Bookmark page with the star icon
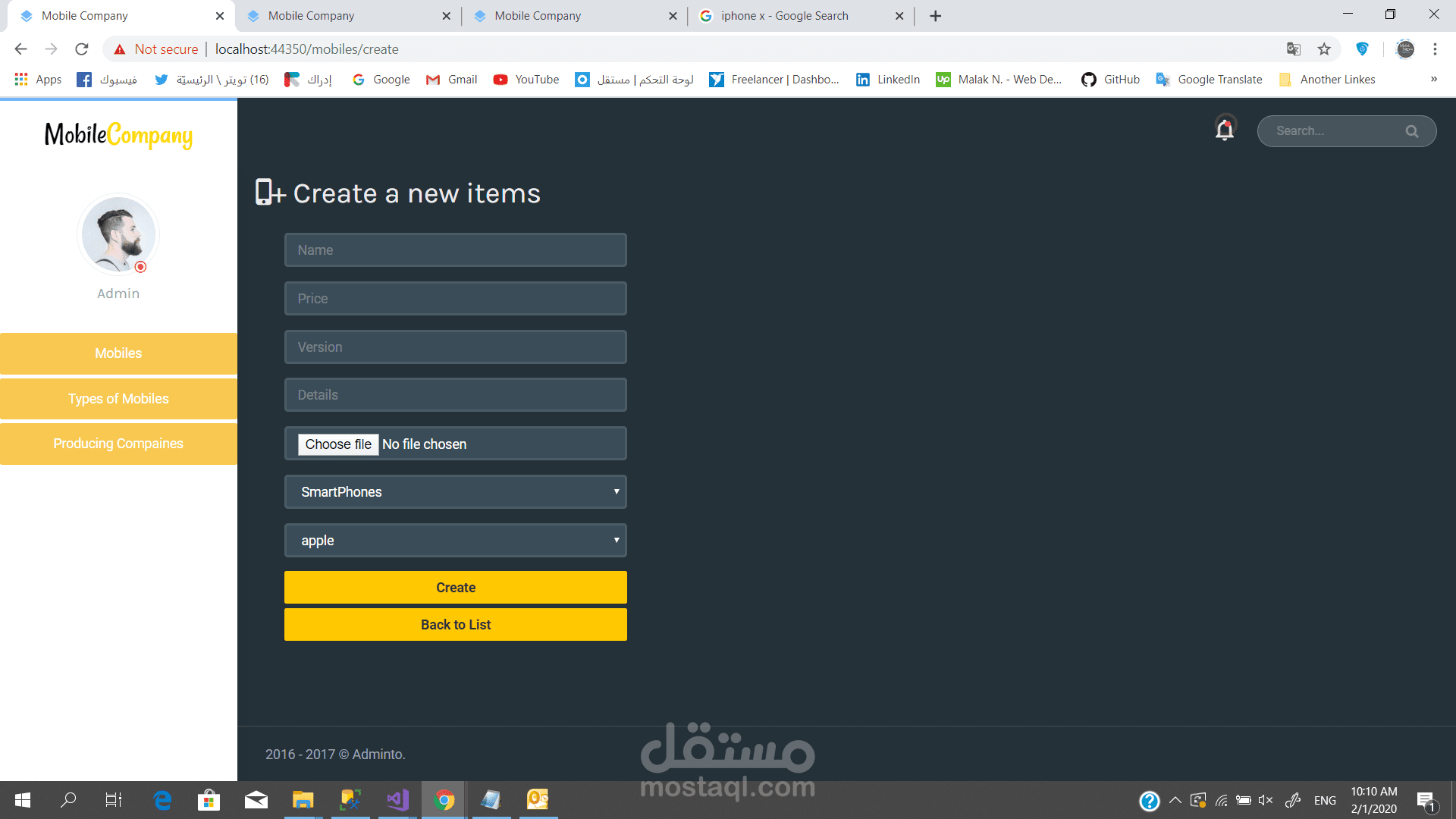Screen dimensions: 1456x819 coord(1324,49)
